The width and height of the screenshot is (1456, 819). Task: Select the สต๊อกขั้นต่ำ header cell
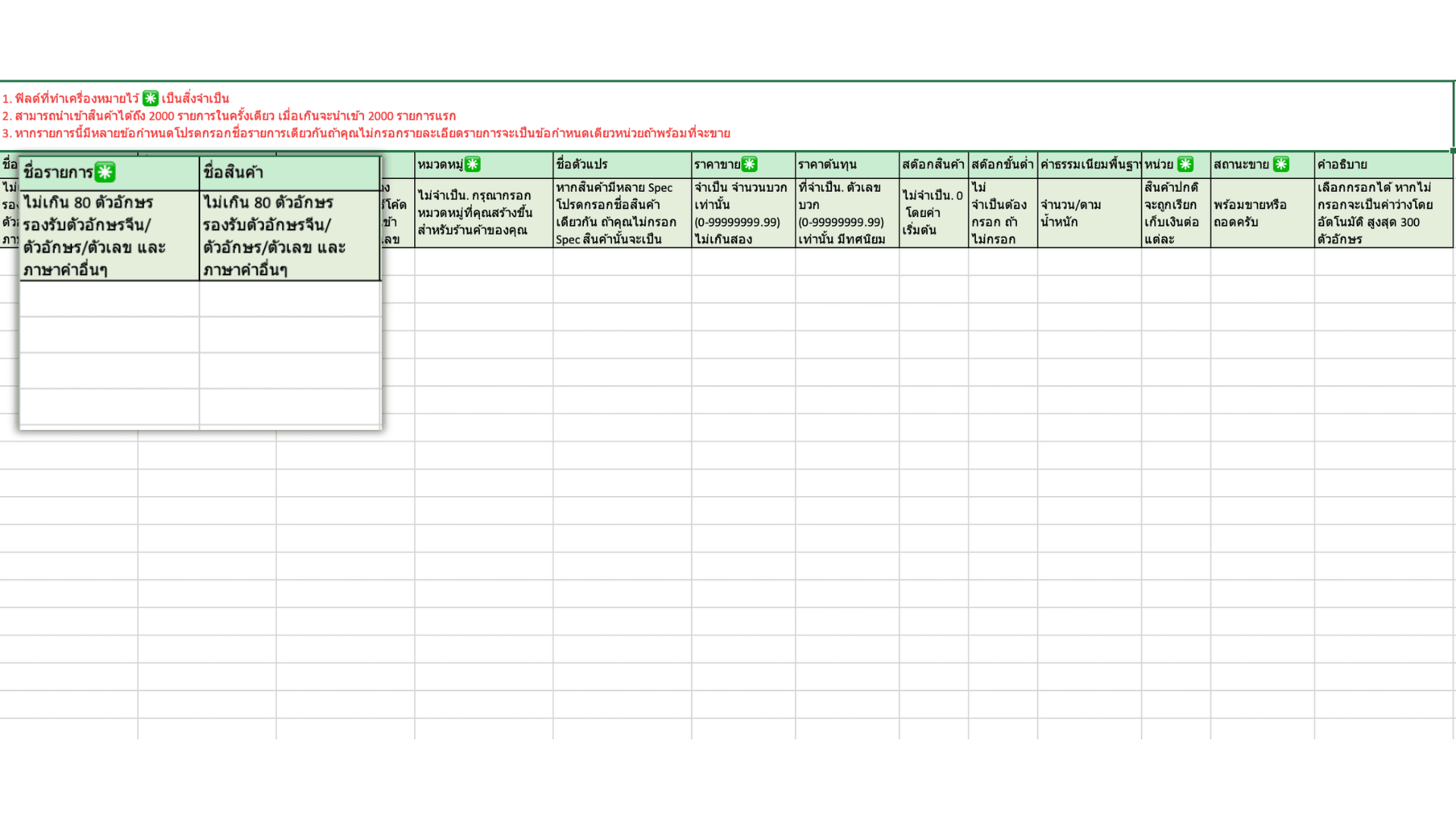[x=1002, y=165]
